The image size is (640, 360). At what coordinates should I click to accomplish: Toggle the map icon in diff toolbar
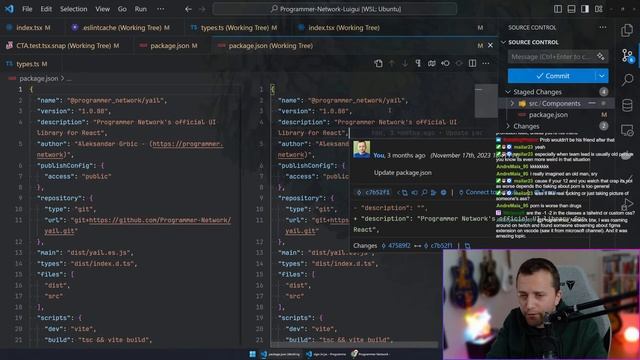432,63
